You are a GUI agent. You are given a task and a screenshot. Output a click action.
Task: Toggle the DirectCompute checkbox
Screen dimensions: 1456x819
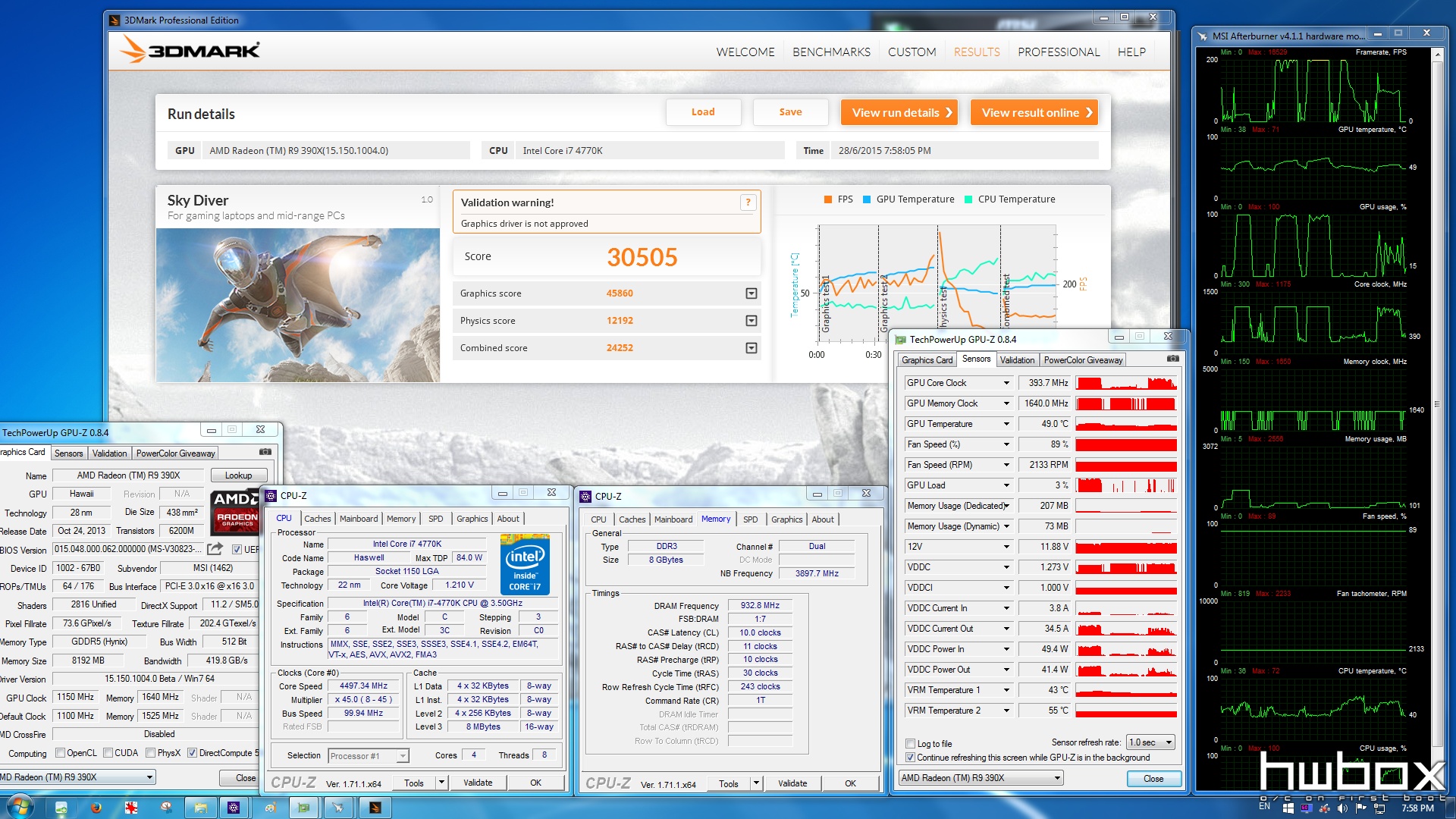193,753
